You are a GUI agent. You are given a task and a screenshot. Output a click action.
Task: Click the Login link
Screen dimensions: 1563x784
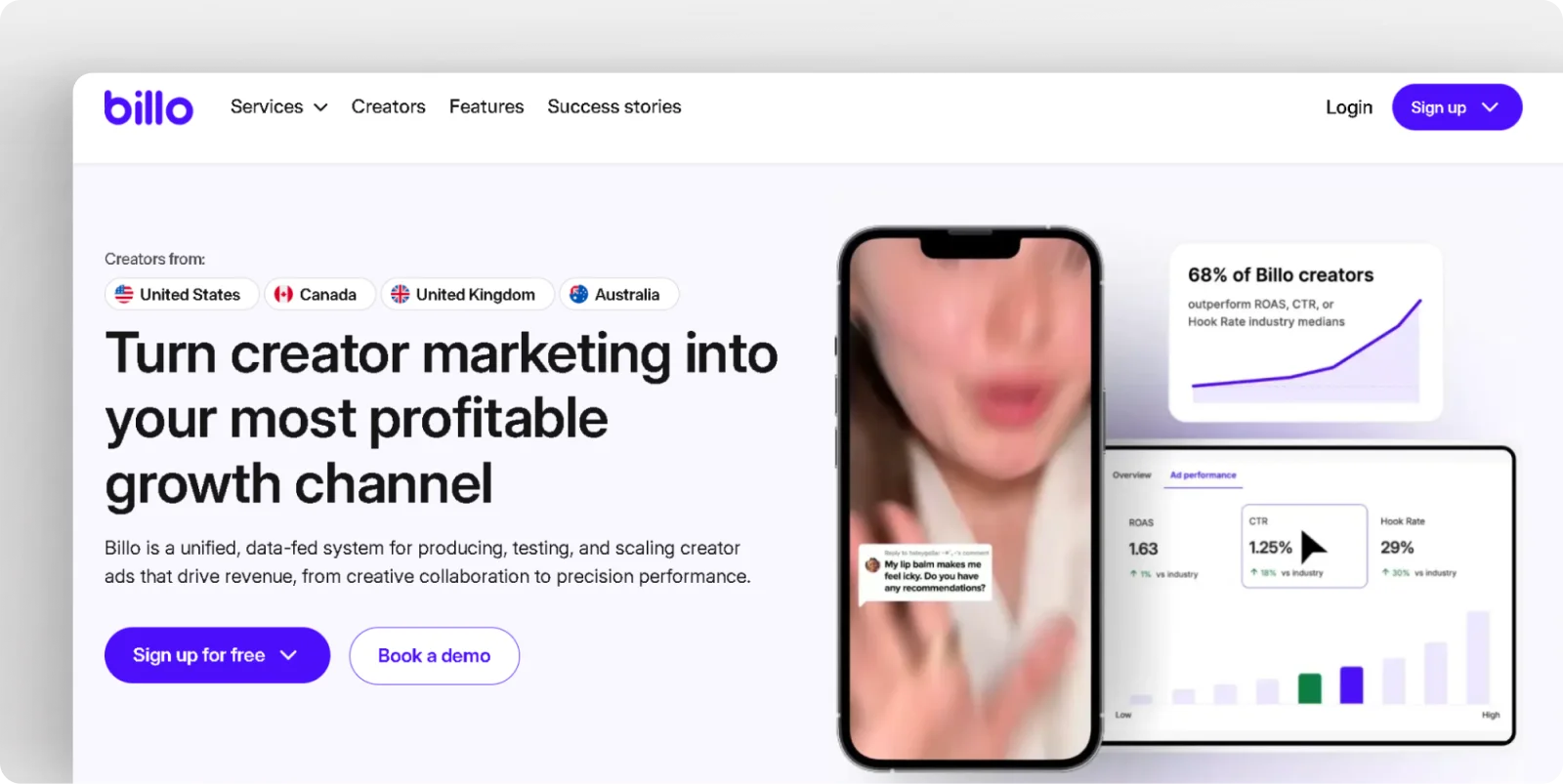[x=1348, y=107]
